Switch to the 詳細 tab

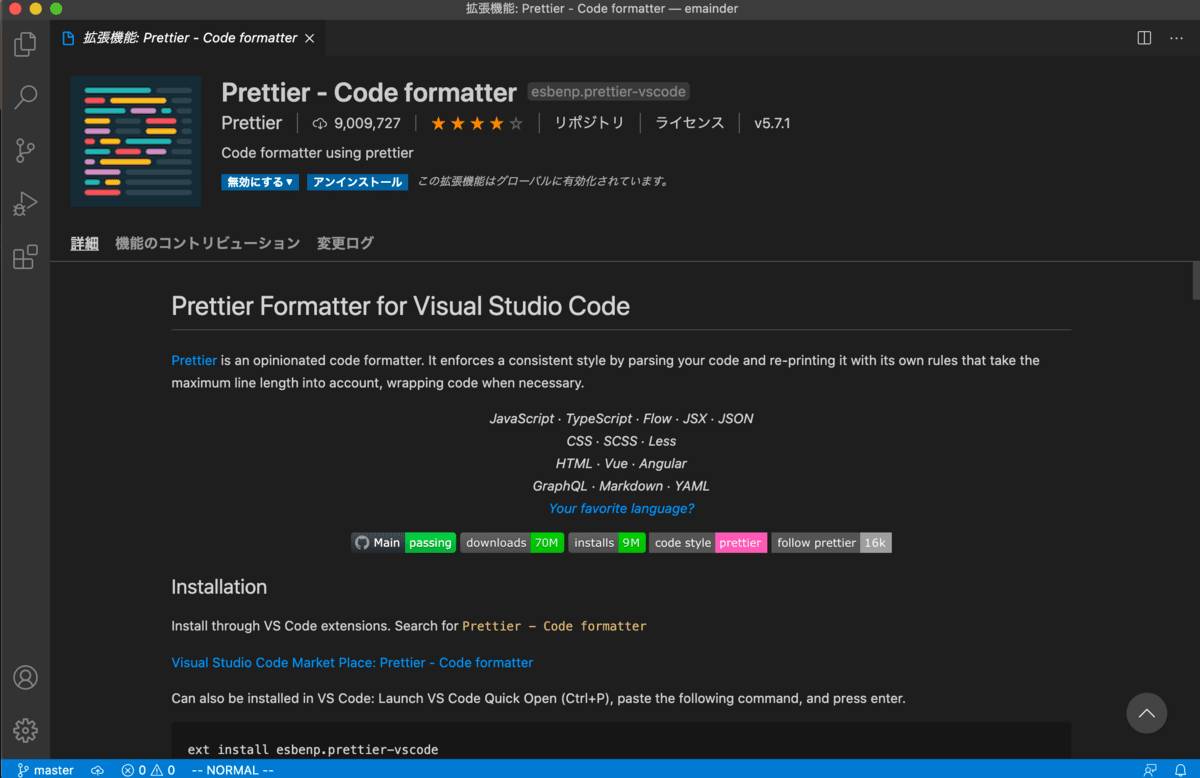coord(85,243)
